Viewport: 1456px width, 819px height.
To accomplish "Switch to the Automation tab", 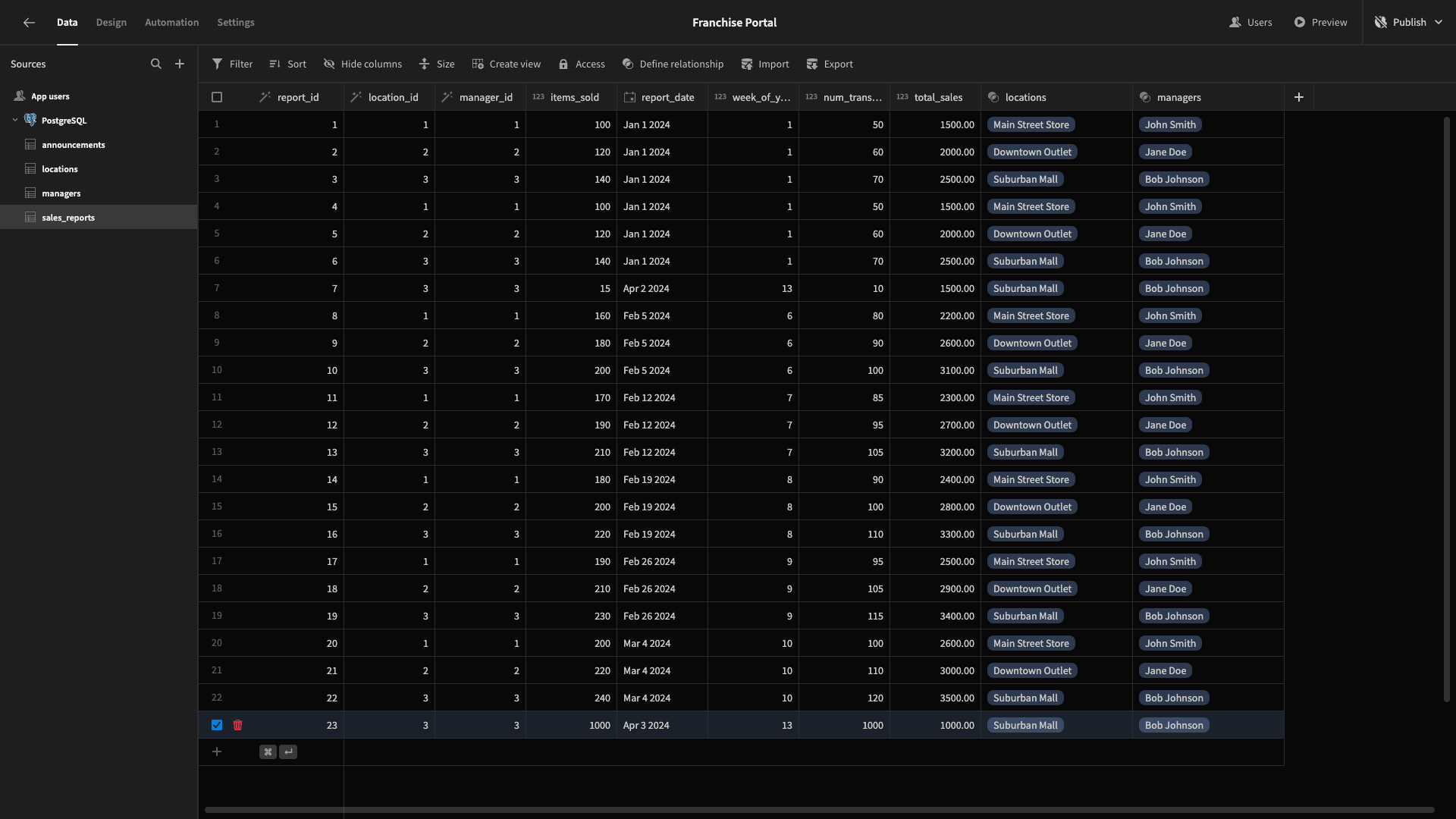I will (172, 22).
